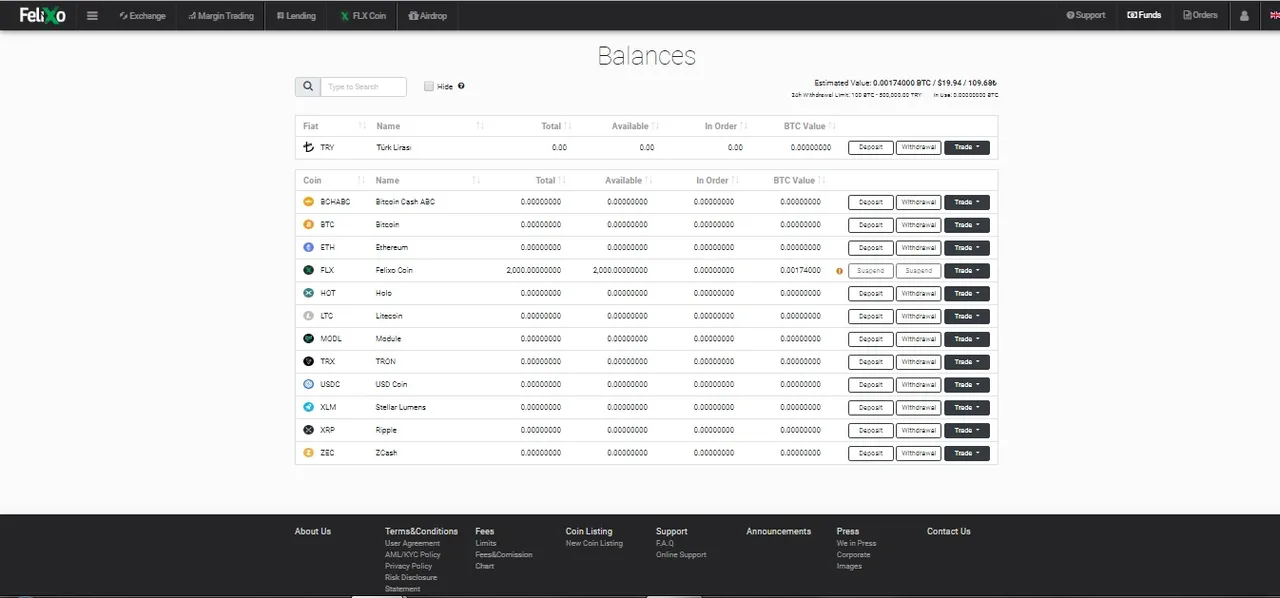Click the Felixo logo

42,15
